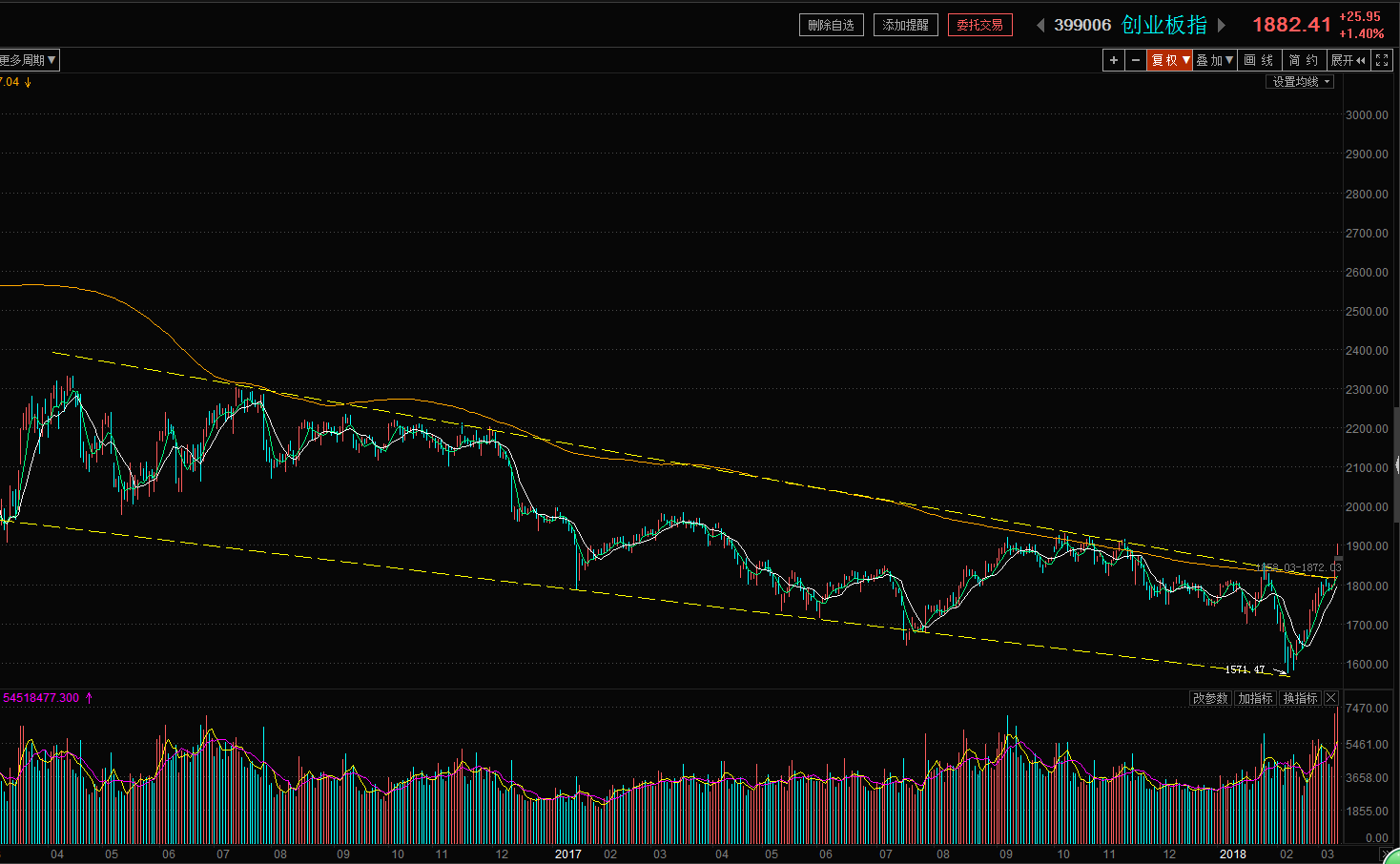Click the right-edge vertical scrollbar handle
Viewport: 1400px width, 864px height.
pyautogui.click(x=1397, y=464)
